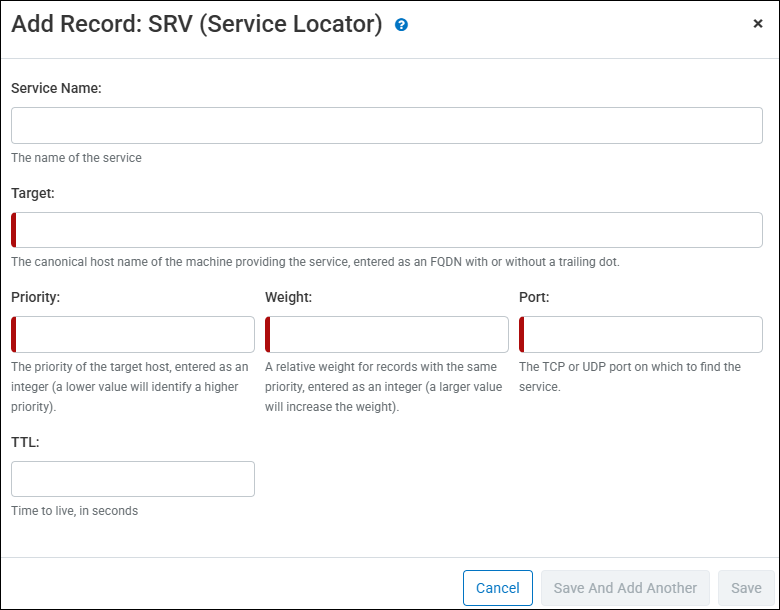Screen dimensions: 780x610
Task: Click the Save And Add Another button
Action: (x=625, y=588)
